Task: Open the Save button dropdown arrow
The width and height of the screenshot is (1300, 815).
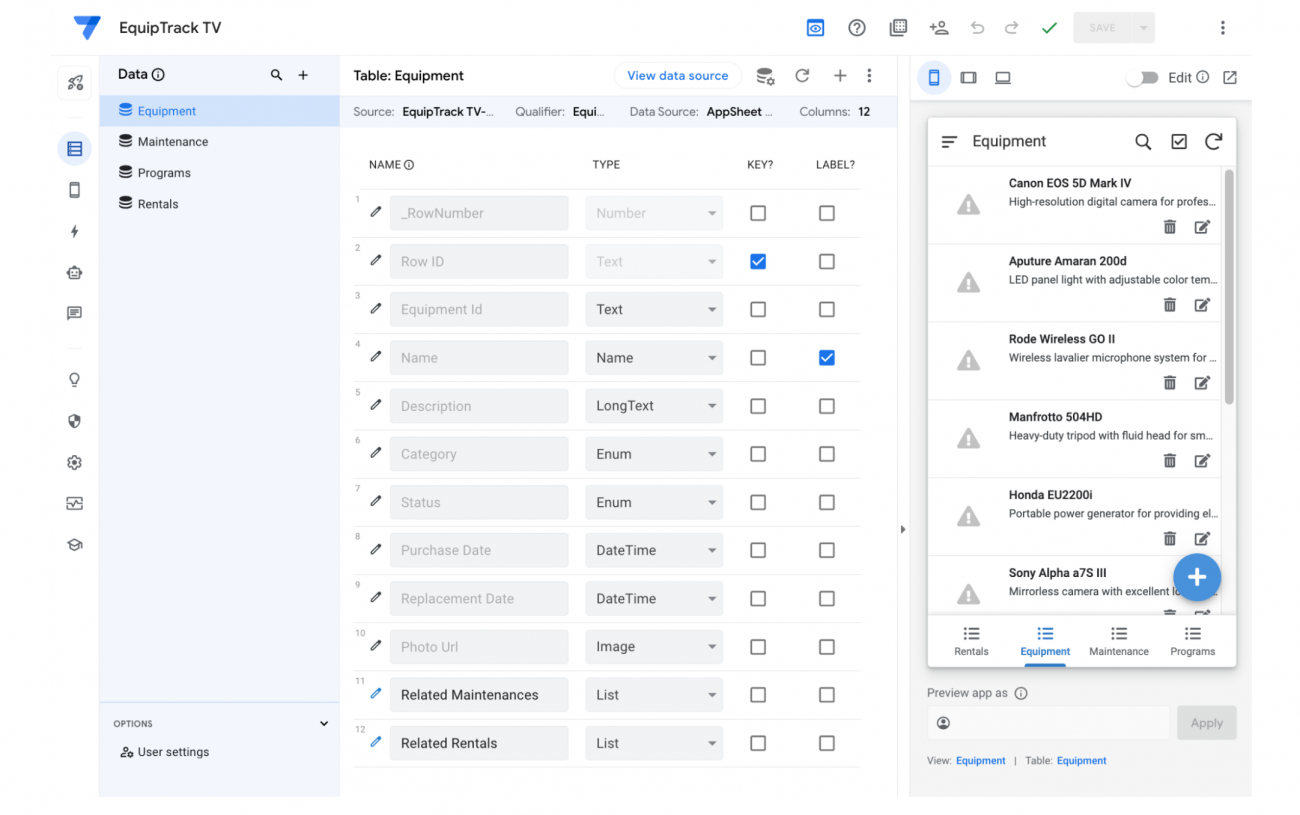Action: point(1143,28)
